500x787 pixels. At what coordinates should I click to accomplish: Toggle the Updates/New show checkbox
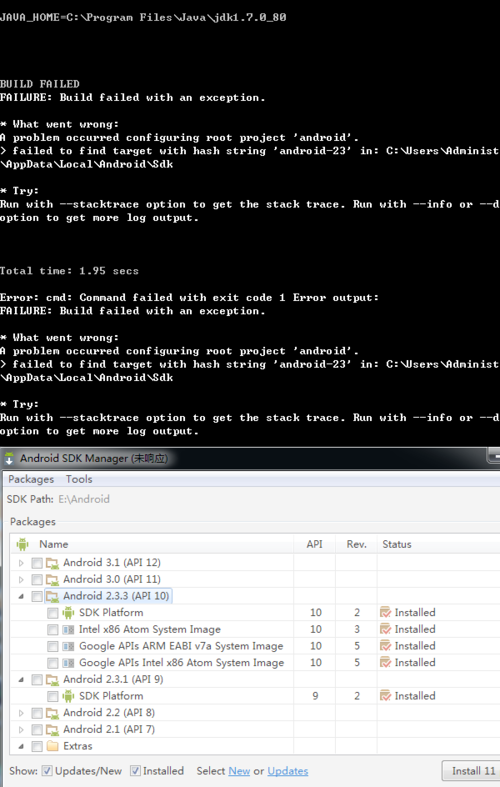click(47, 771)
